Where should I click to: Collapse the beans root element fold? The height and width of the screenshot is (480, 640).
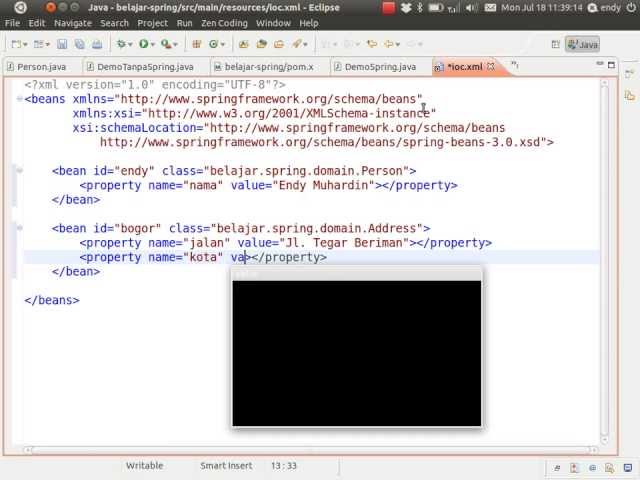click(19, 99)
